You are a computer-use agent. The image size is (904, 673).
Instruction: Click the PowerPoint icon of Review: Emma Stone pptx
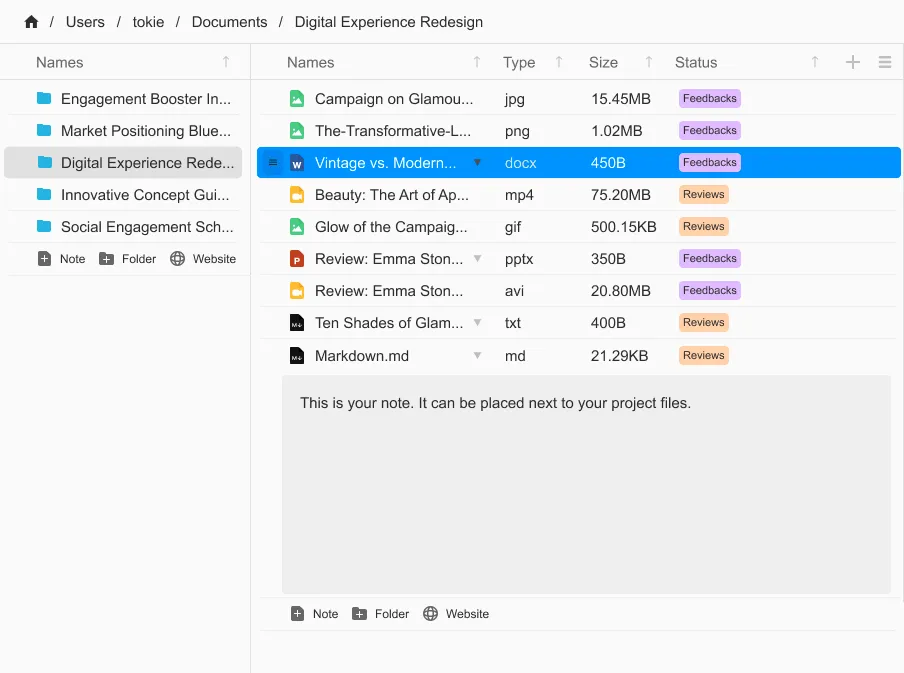click(296, 259)
